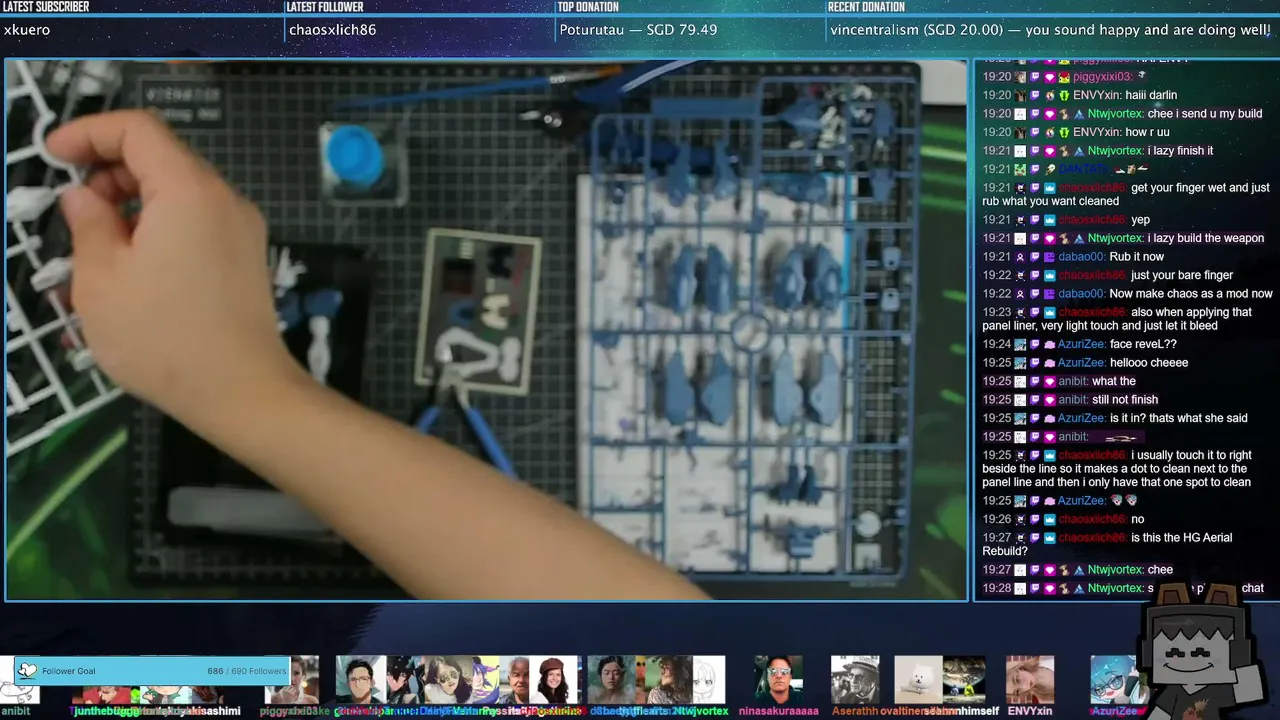The image size is (1280, 720).
Task: Click the cloud badge beside "face reveL??"
Action: pyautogui.click(x=1050, y=345)
